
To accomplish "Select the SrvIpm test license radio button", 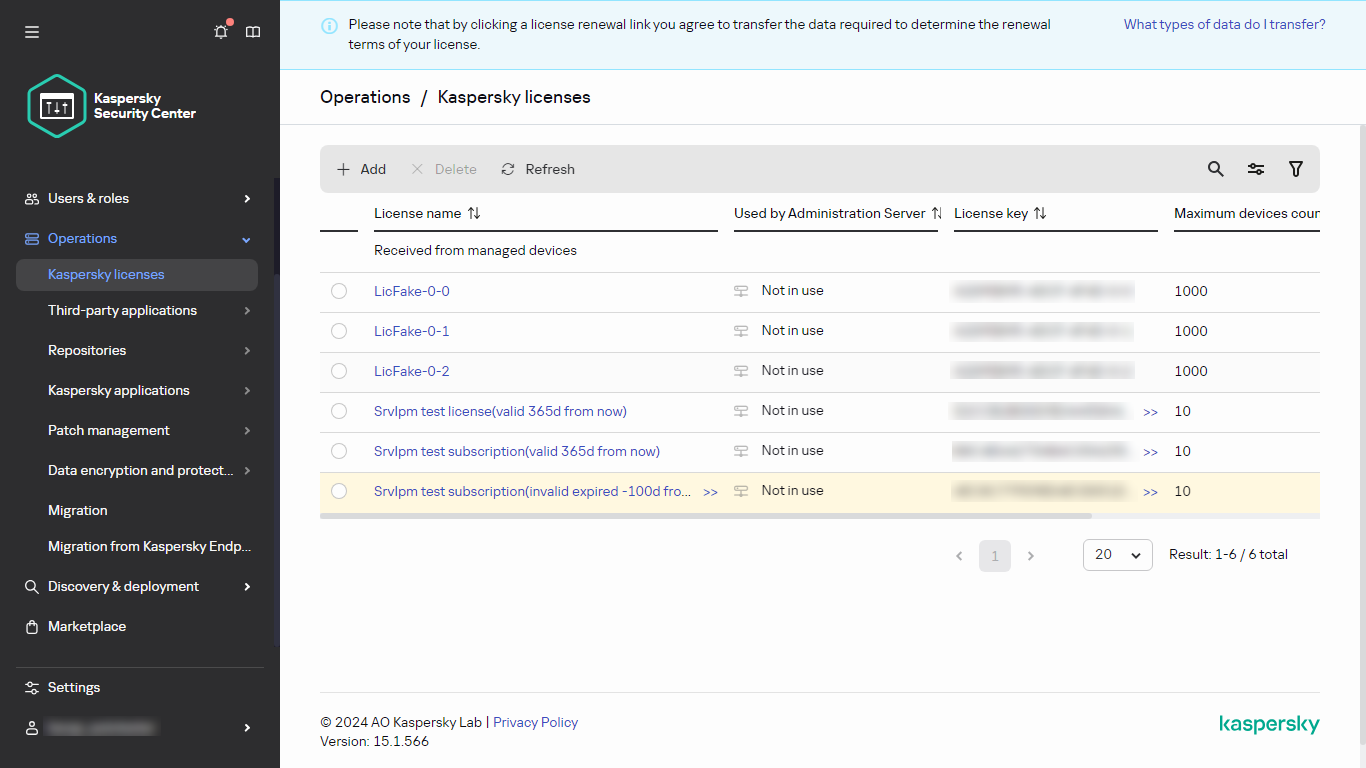I will point(338,411).
